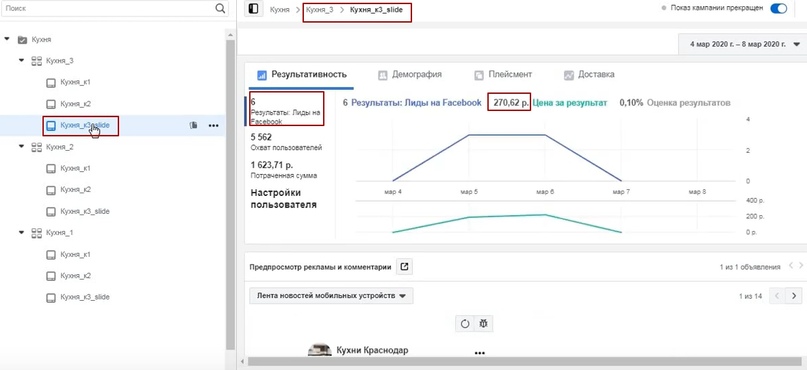Toggle the sidebar panel icon

click(x=253, y=9)
